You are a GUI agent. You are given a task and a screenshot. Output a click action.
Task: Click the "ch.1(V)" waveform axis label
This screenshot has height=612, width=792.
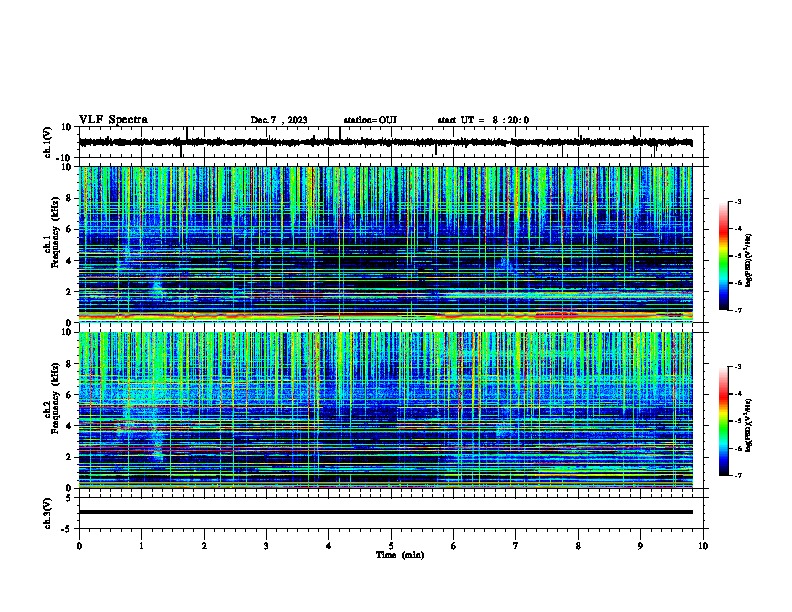point(48,142)
